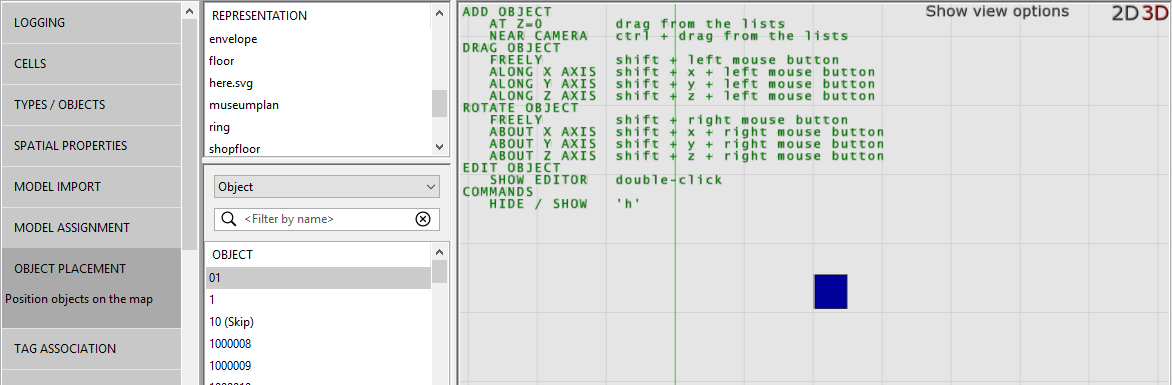Open the Object type dropdown
Image resolution: width=1172 pixels, height=385 pixels.
point(327,187)
